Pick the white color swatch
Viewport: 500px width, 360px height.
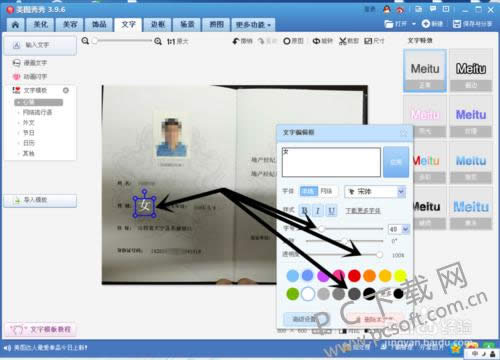click(308, 294)
